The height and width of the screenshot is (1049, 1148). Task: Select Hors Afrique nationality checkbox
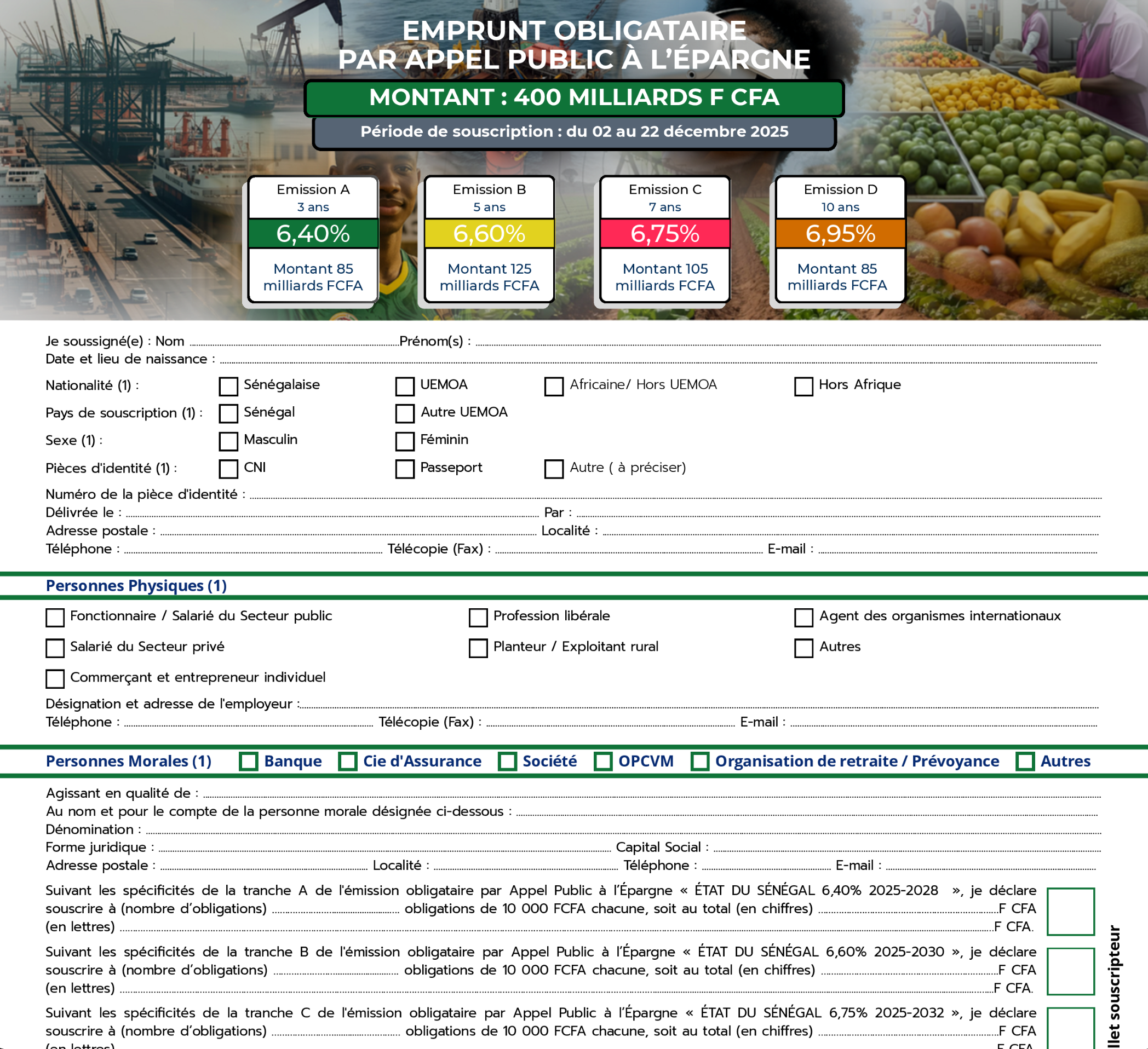(x=803, y=386)
